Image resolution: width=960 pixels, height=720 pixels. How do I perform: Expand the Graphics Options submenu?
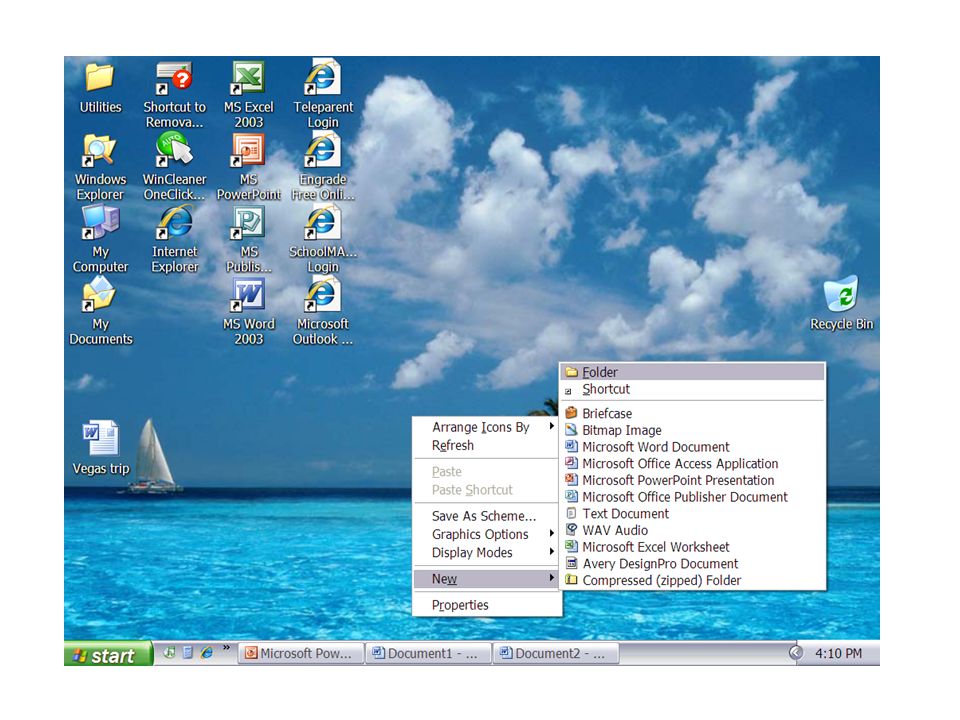pos(487,534)
